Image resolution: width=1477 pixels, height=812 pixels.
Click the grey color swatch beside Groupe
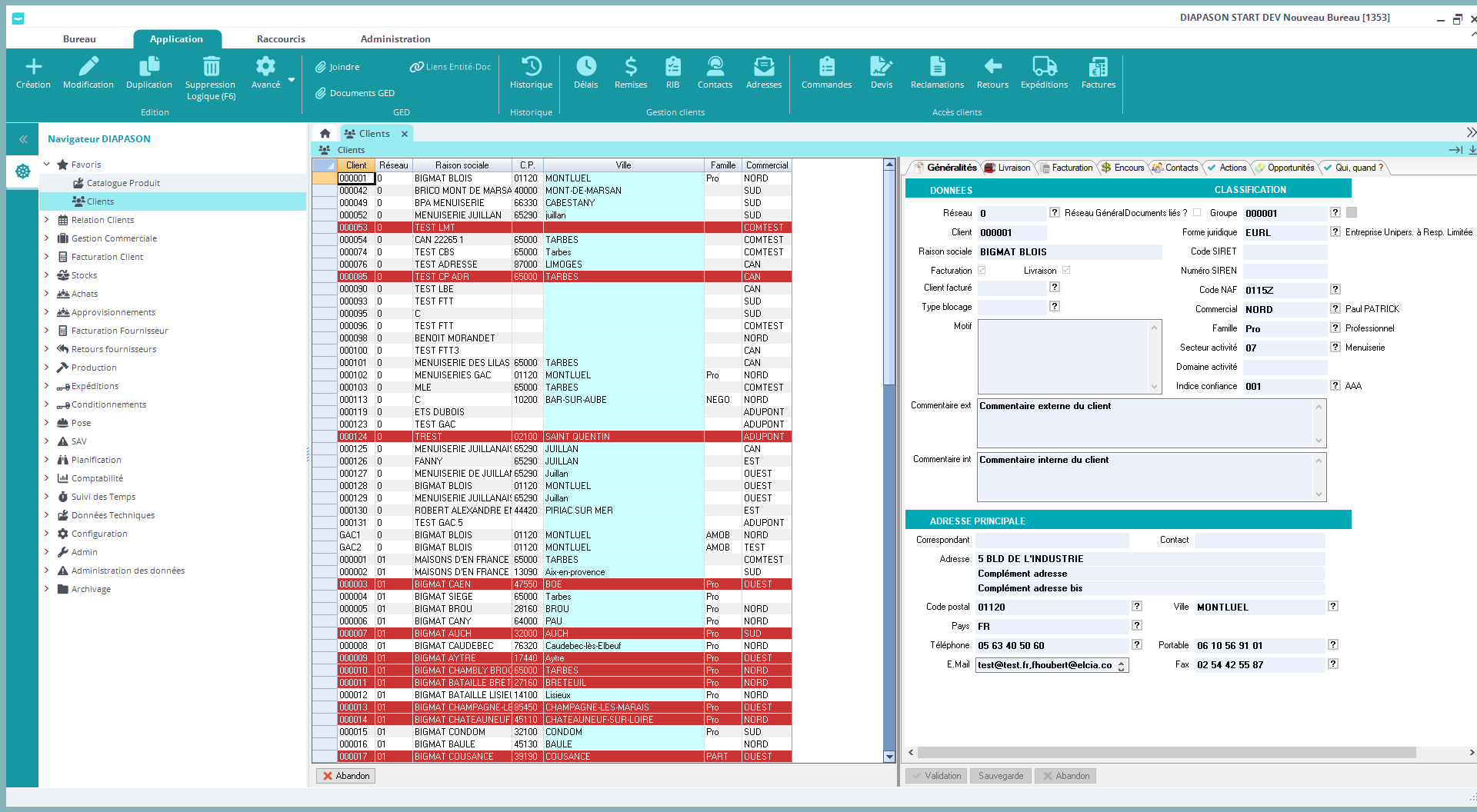tap(1352, 213)
